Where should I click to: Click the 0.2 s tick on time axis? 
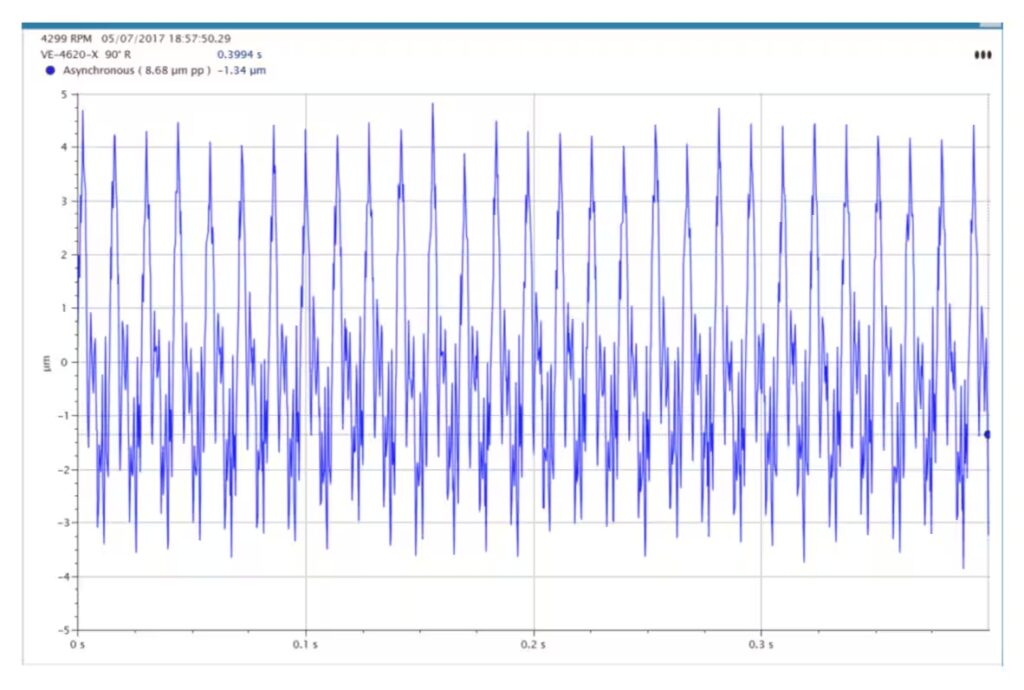(x=533, y=644)
